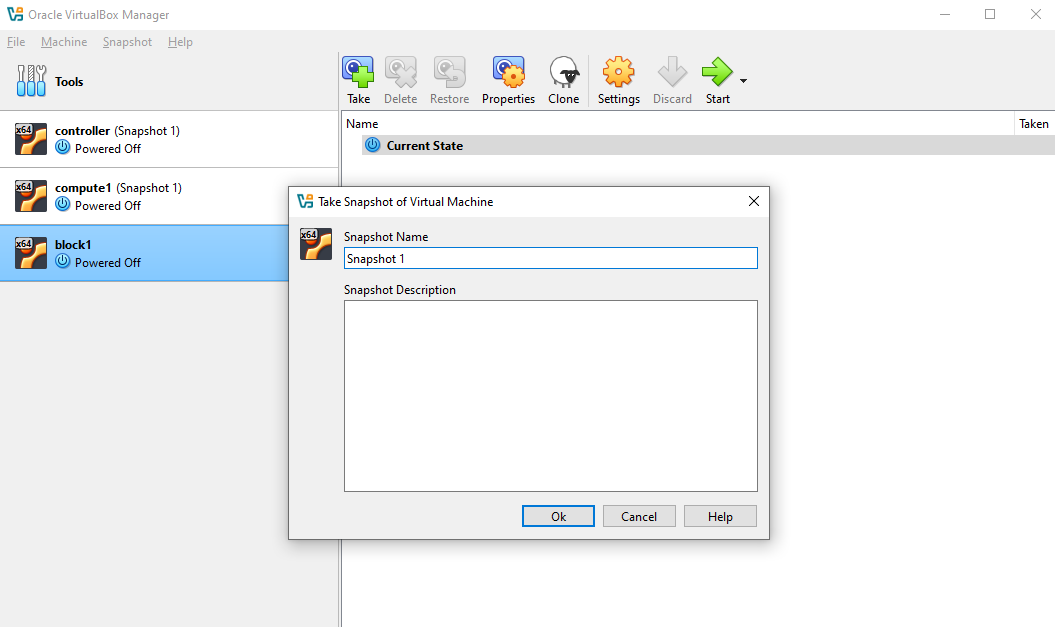Open the Snapshot menu

[x=127, y=42]
